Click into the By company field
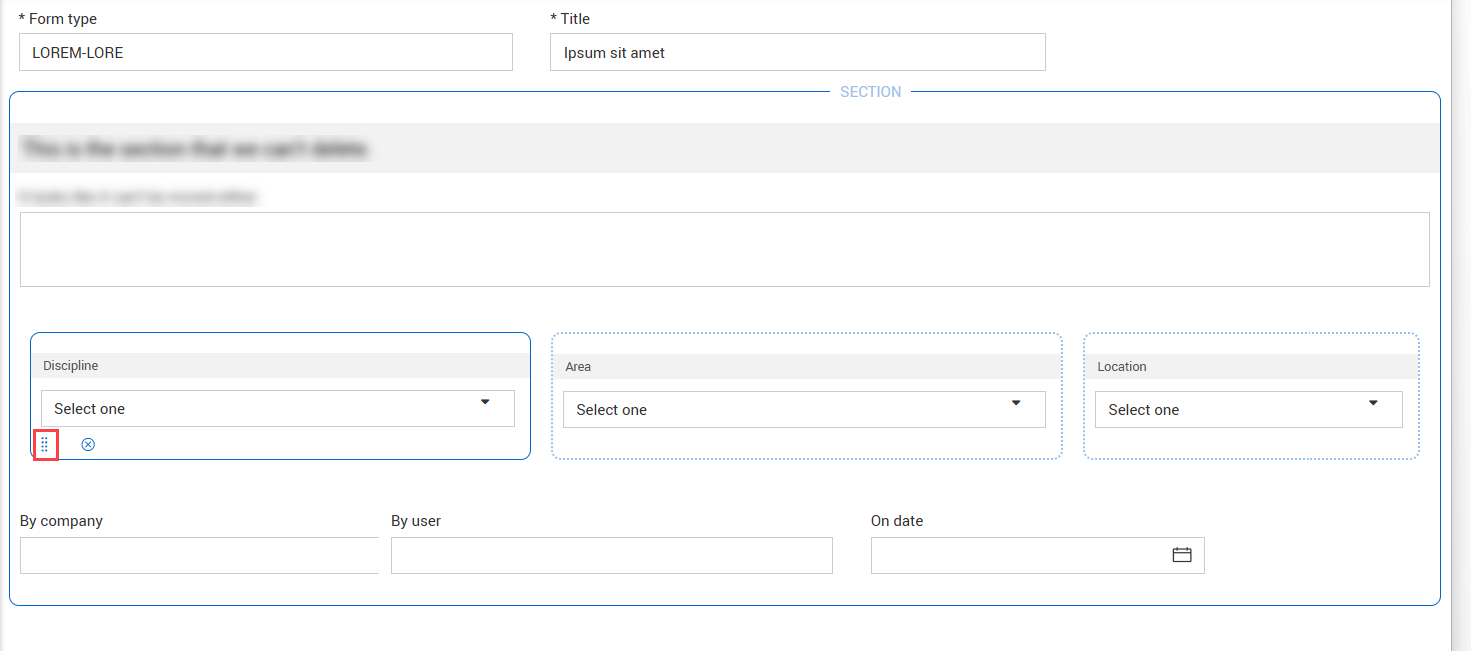Image resolution: width=1471 pixels, height=651 pixels. [199, 555]
